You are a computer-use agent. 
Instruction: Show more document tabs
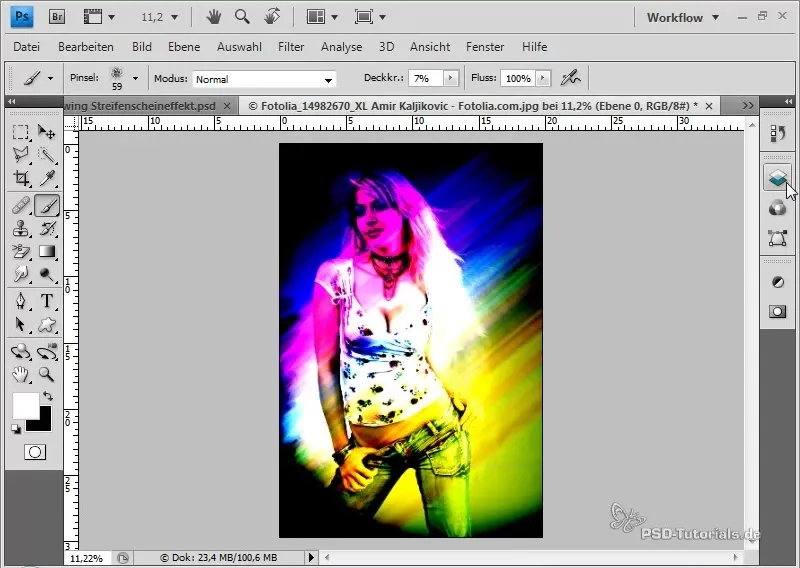748,106
